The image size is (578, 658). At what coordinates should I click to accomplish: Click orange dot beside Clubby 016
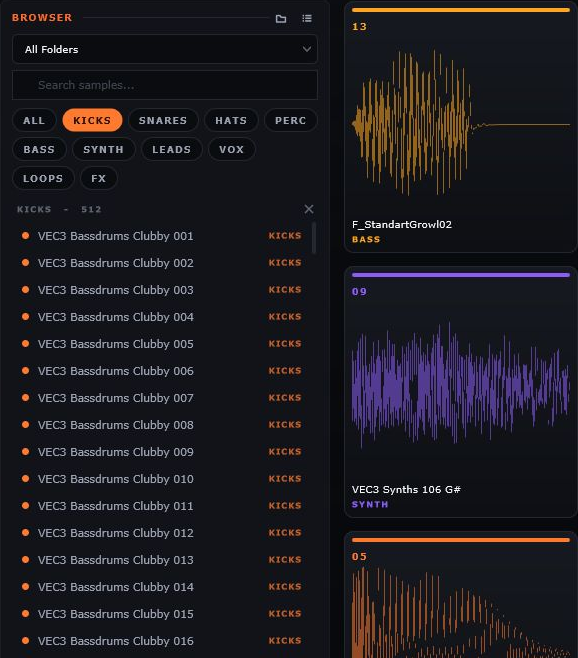(x=26, y=640)
